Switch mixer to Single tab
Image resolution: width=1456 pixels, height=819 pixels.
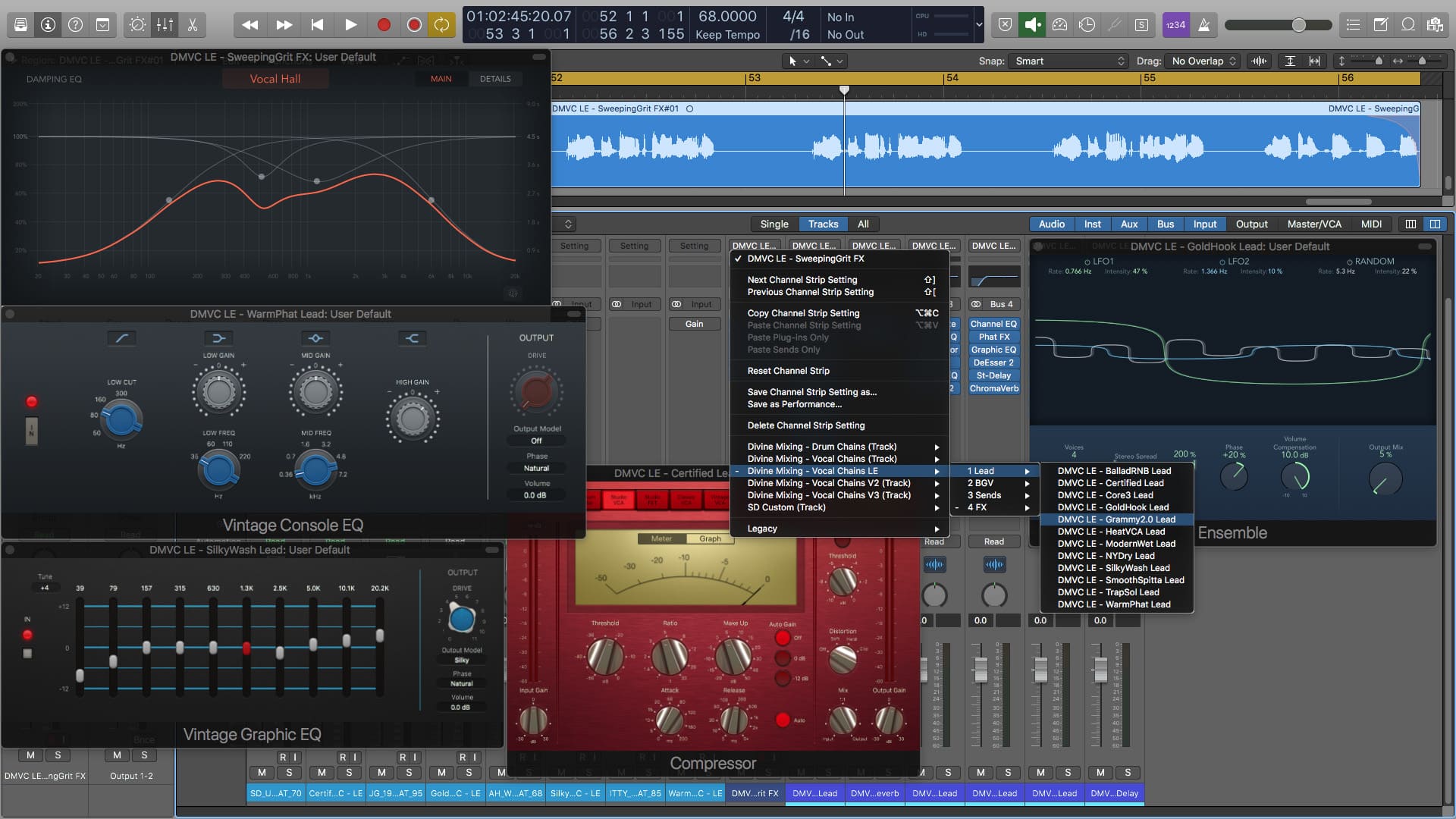[774, 224]
